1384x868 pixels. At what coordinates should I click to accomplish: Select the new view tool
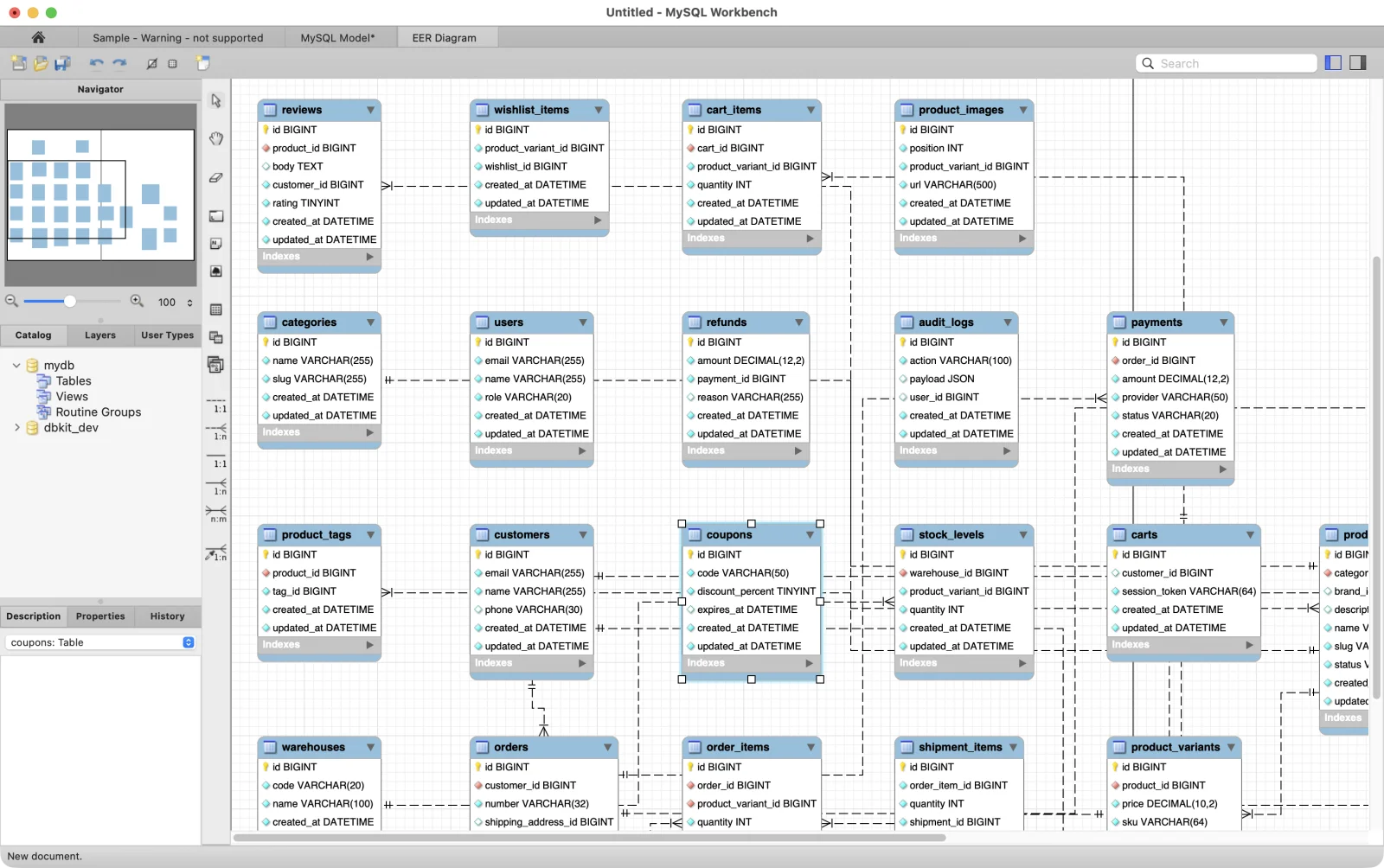pos(216,337)
